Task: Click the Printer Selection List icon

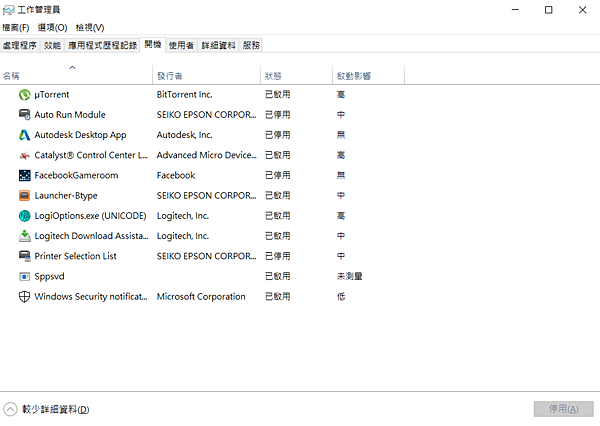Action: [x=24, y=256]
